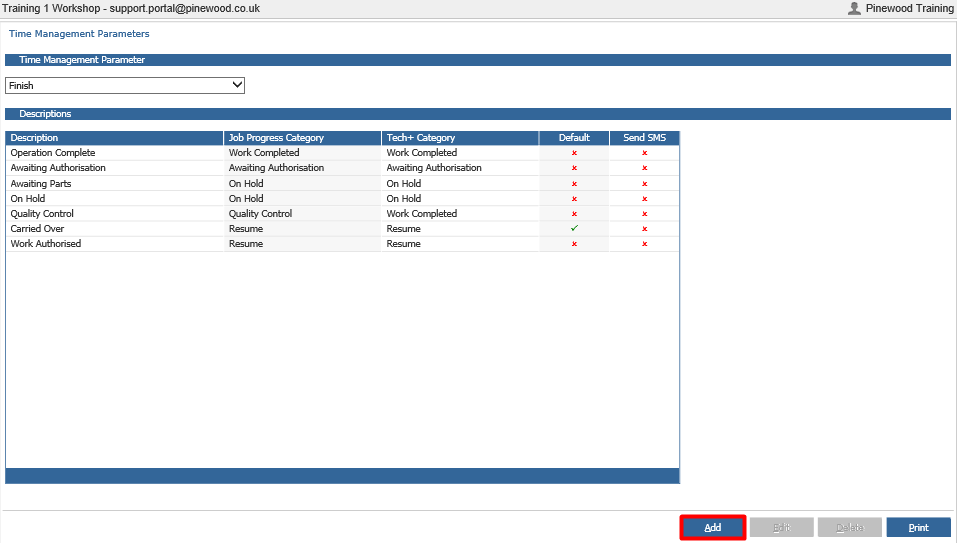The height and width of the screenshot is (543, 957).
Task: Click Send SMS cross for Carried Over
Action: tap(645, 229)
